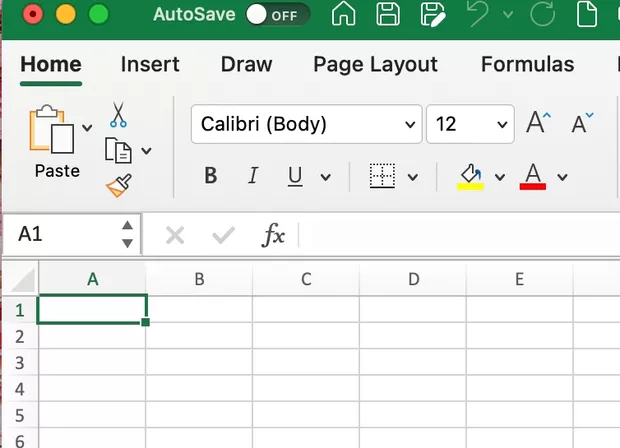The width and height of the screenshot is (620, 448).
Task: Click the Copy icon in clipboard group
Action: [119, 151]
